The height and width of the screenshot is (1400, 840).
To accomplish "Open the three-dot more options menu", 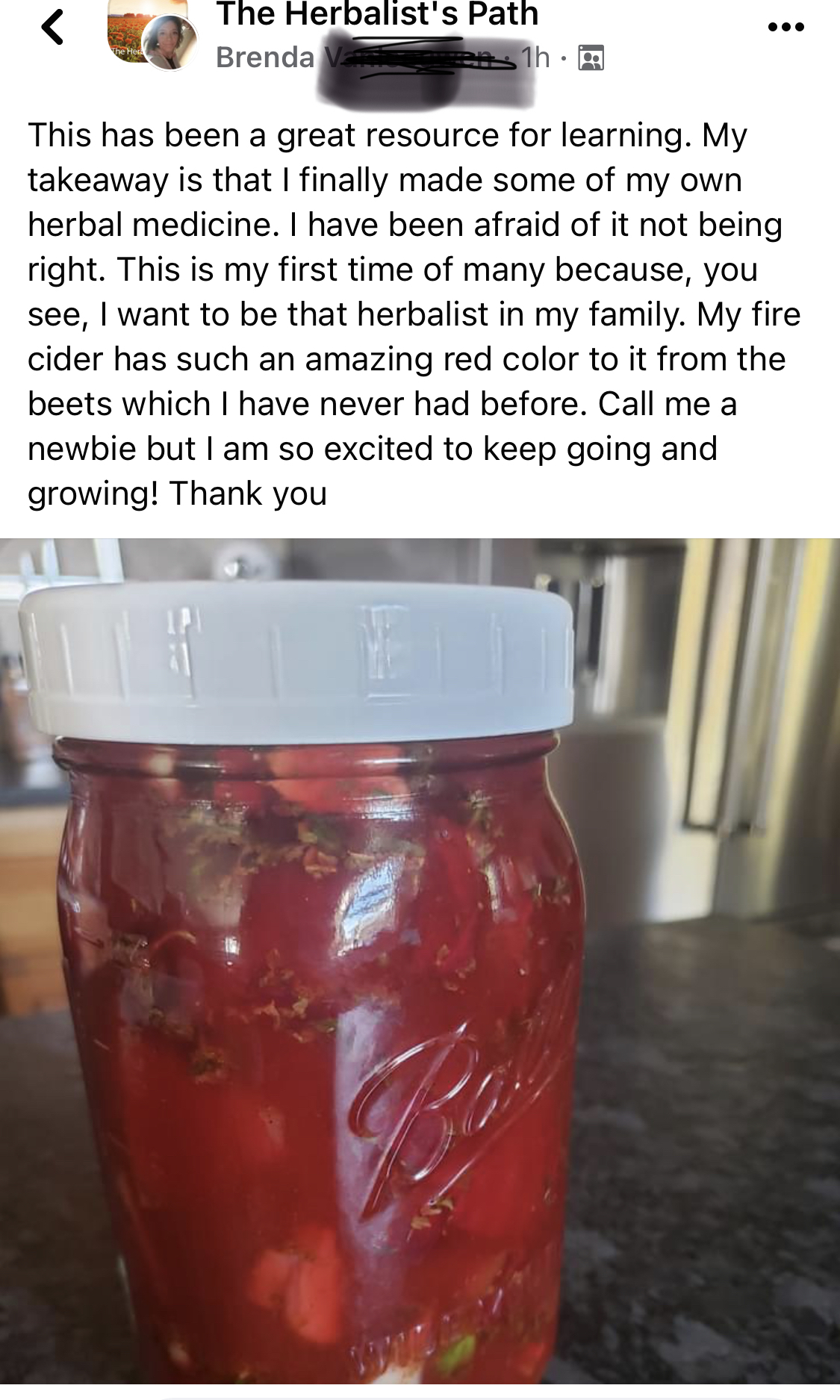I will click(x=785, y=28).
